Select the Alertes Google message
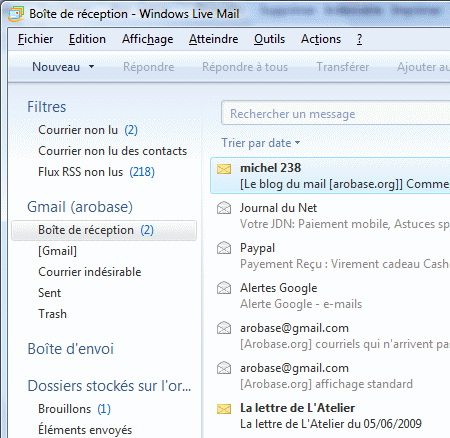Screen dimensions: 450x438 pyautogui.click(x=330, y=296)
